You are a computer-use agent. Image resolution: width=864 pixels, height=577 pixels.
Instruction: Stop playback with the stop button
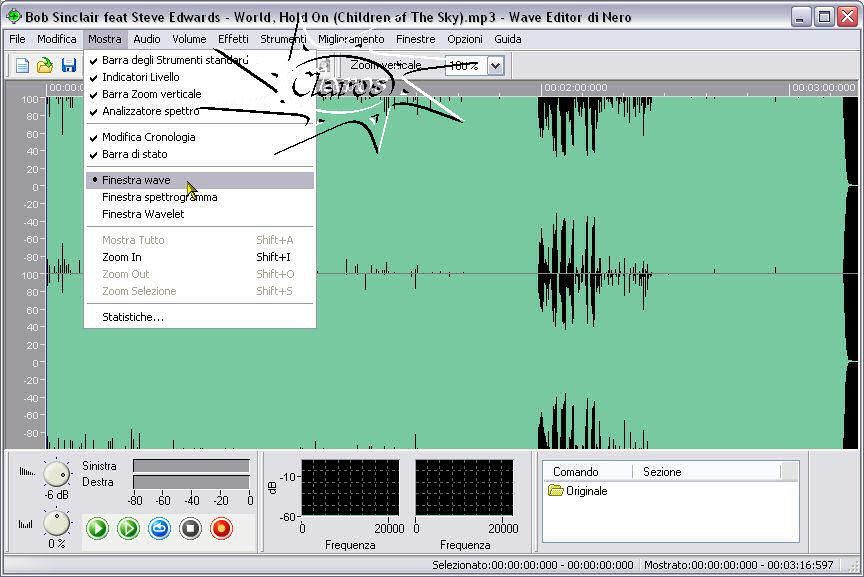[x=190, y=529]
